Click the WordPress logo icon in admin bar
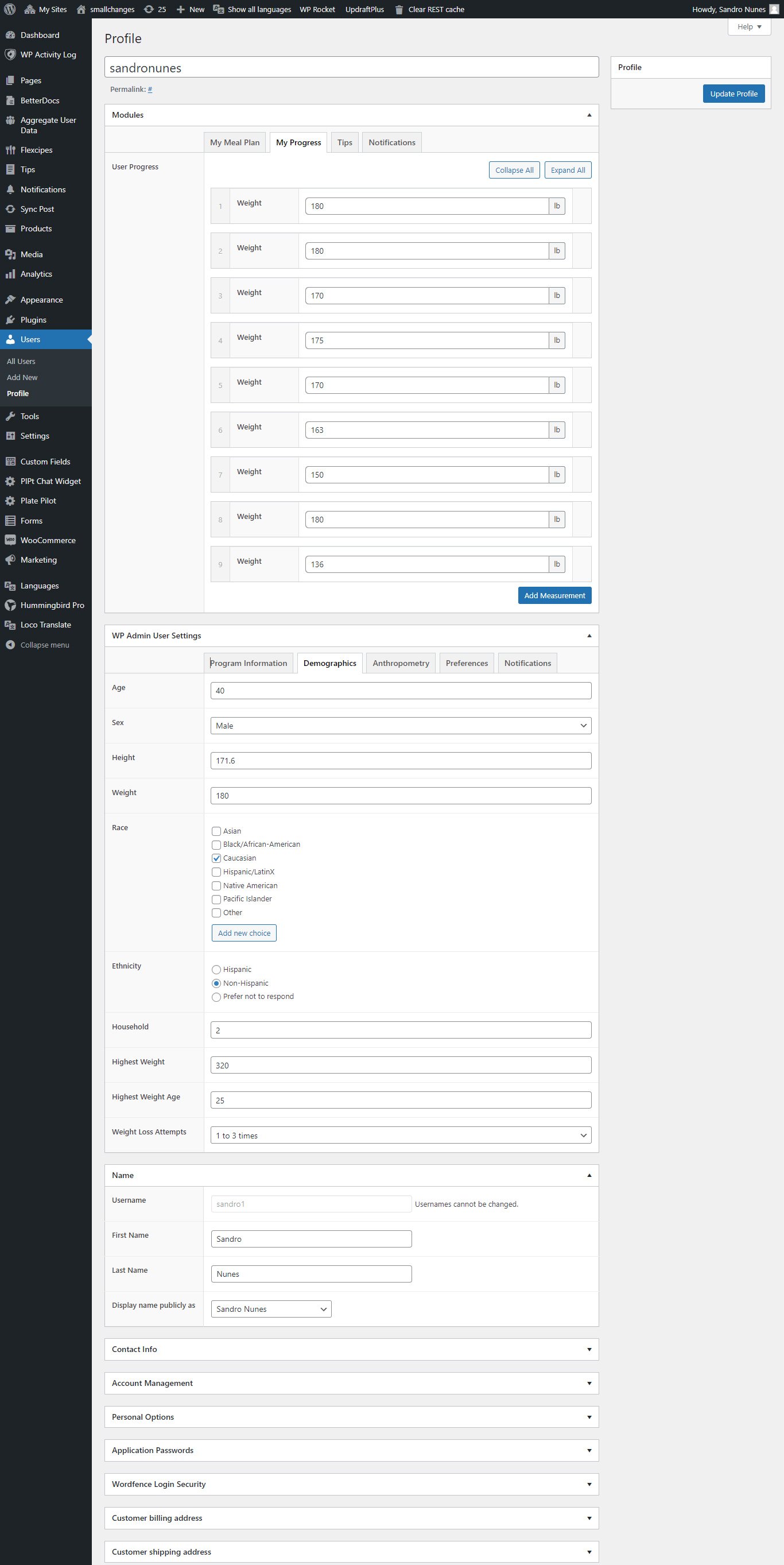 tap(10, 9)
